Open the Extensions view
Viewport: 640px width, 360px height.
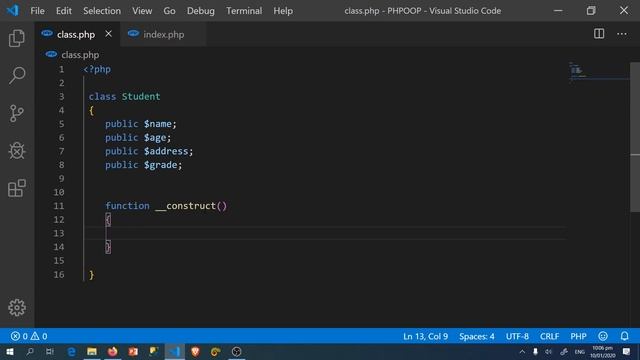17,188
